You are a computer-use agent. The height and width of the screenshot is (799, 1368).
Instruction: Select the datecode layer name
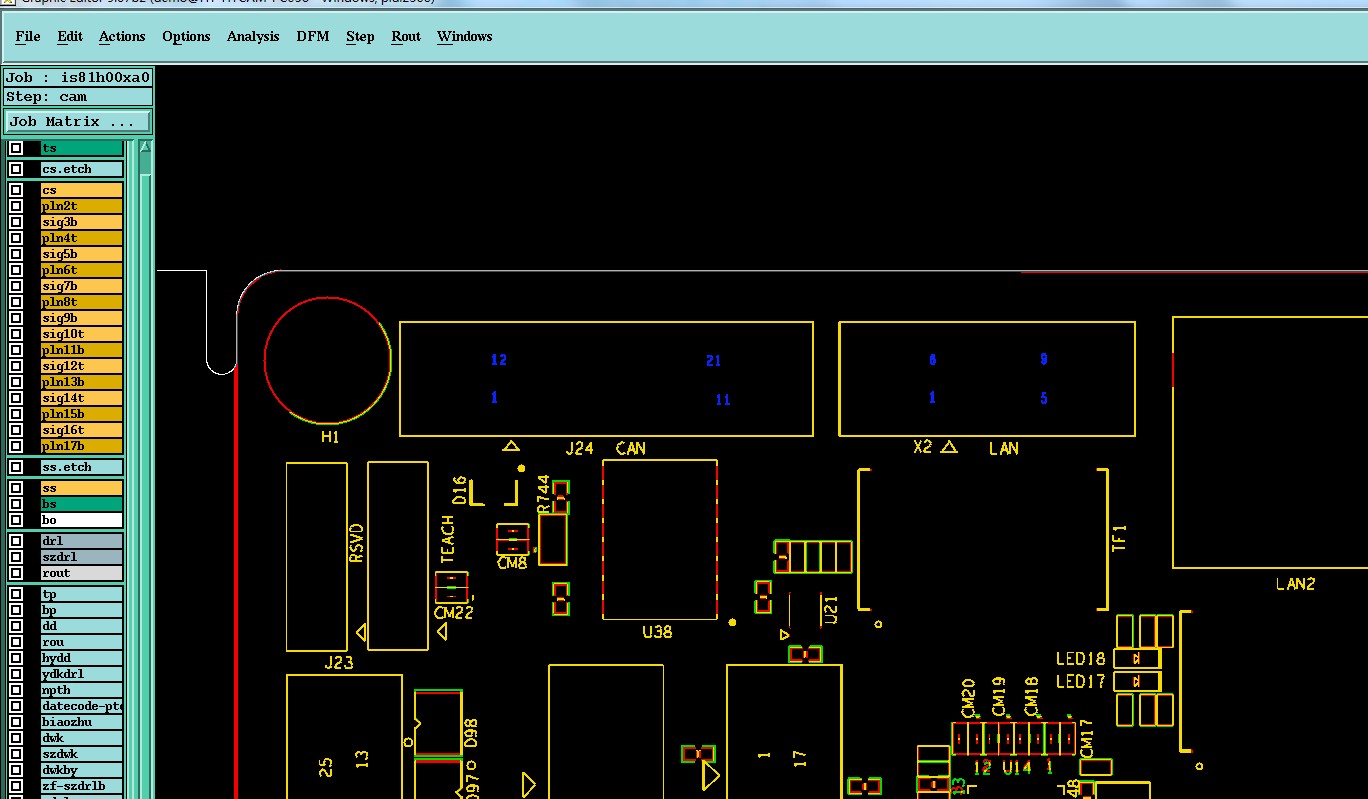(82, 706)
